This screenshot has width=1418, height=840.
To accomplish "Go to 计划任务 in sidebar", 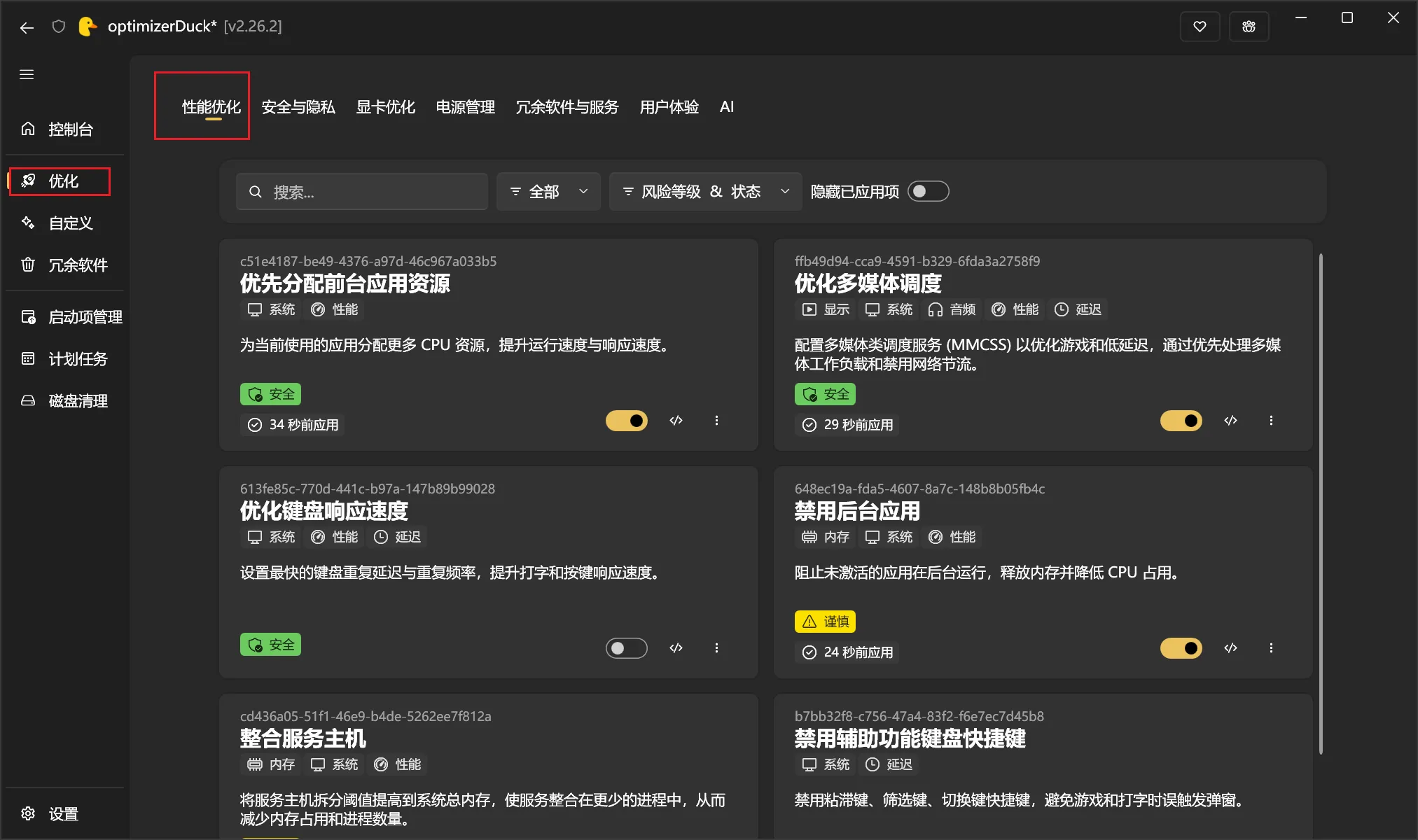I will [65, 358].
